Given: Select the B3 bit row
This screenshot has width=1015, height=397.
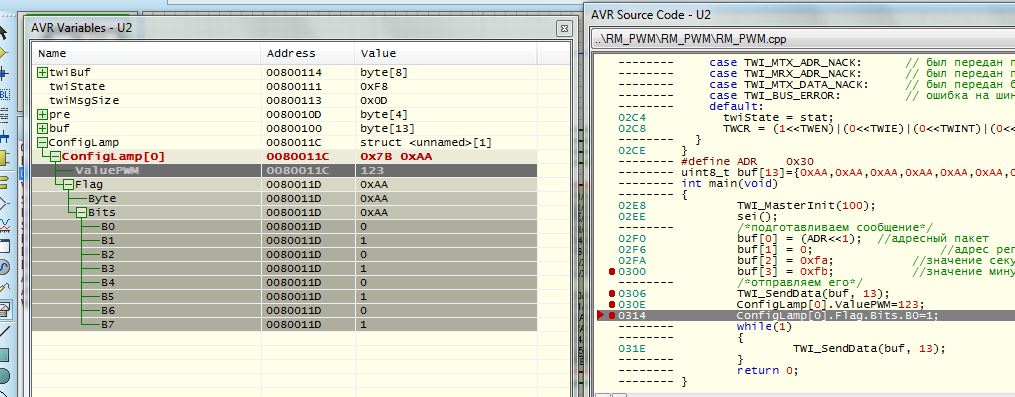Looking at the screenshot, I should click(284, 268).
